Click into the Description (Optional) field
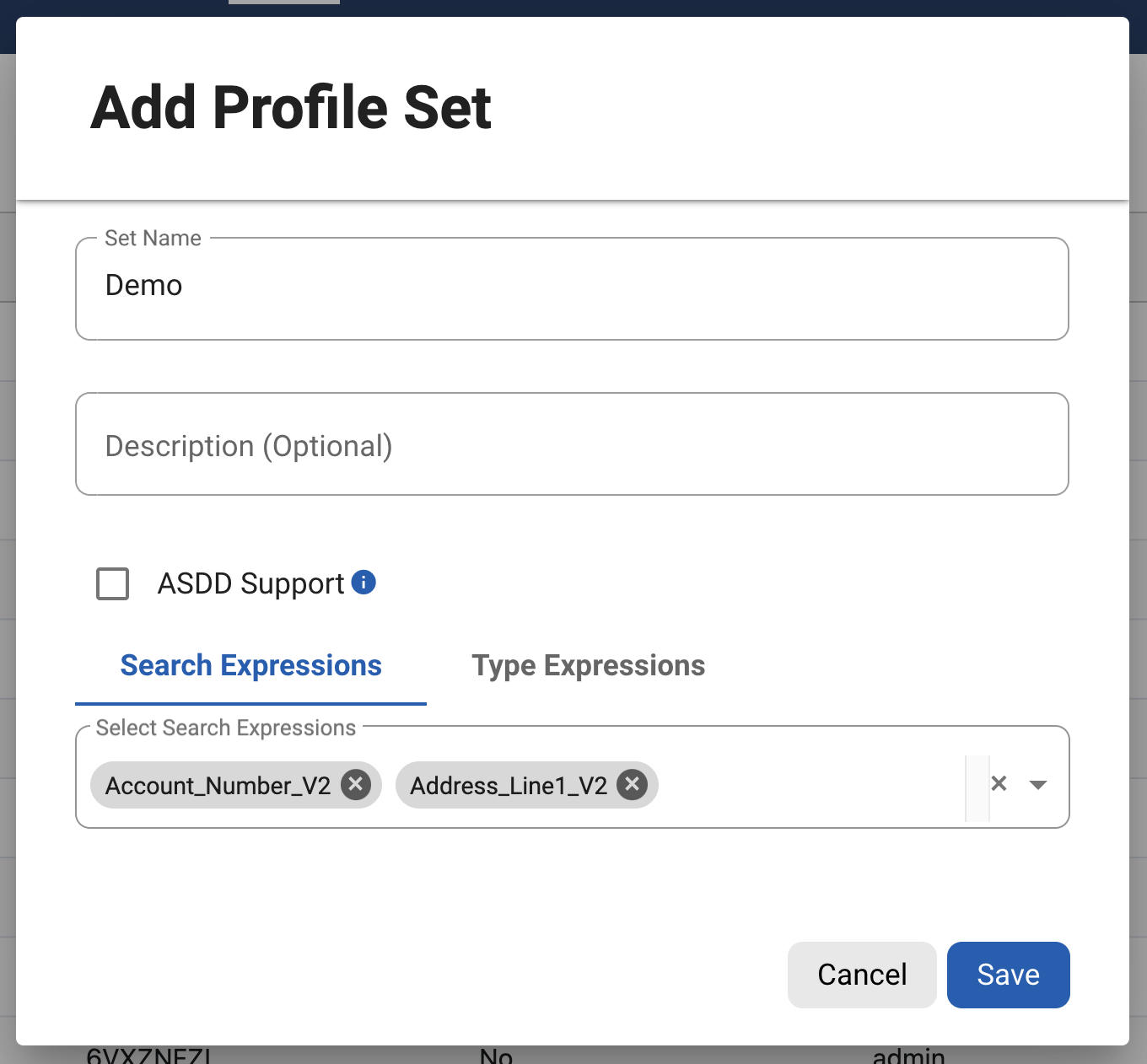This screenshot has width=1147, height=1064. click(x=572, y=445)
